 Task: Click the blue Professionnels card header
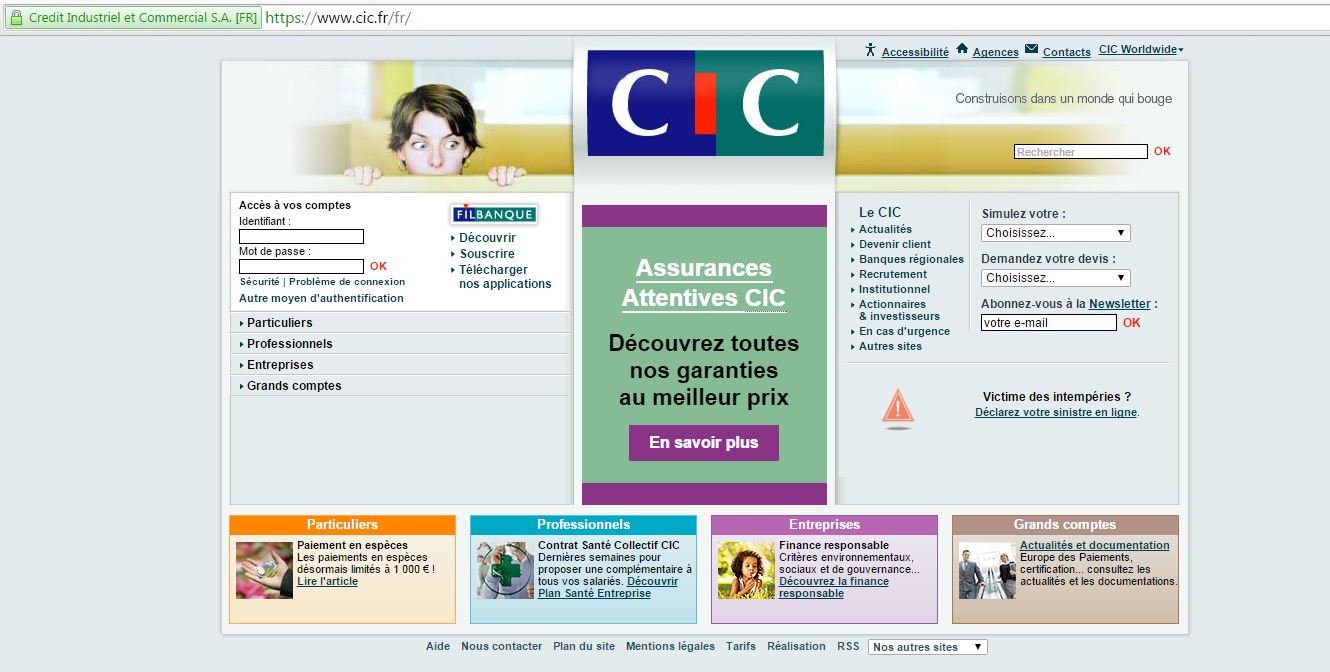coord(583,524)
